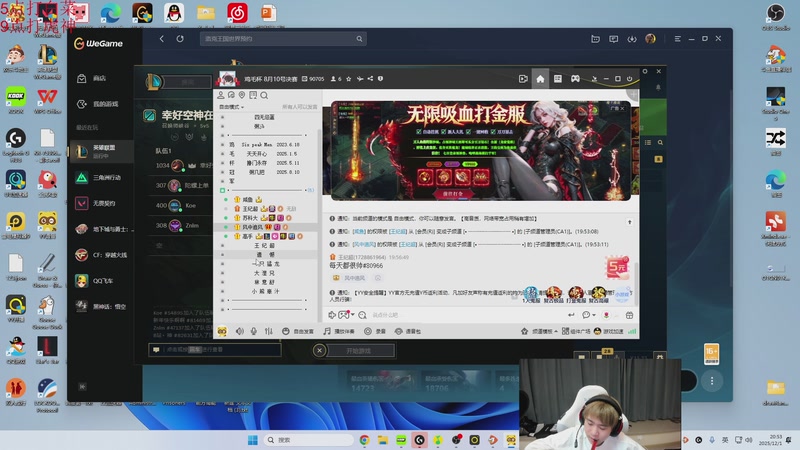Collapse the WeGame sidebar arrow
This screenshot has width=800, height=450.
pos(82,387)
